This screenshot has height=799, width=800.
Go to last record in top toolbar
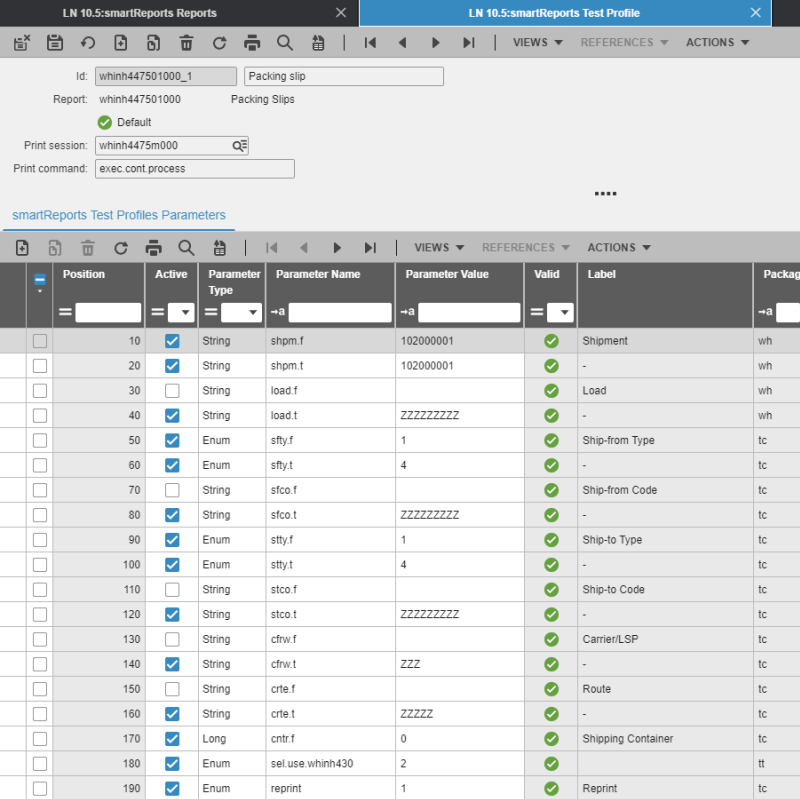[x=468, y=43]
